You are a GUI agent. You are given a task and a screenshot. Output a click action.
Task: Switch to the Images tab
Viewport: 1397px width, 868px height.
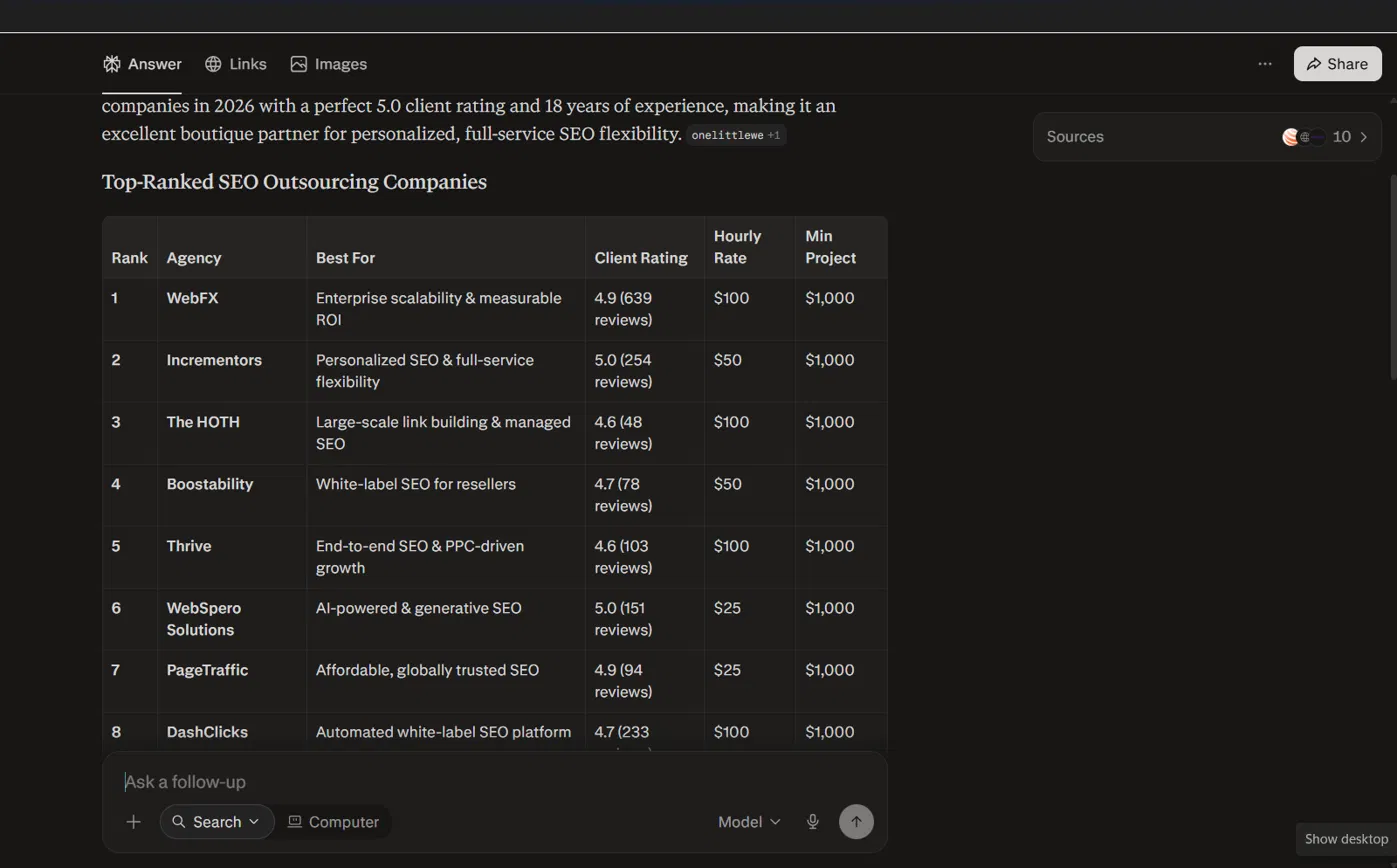pos(329,64)
